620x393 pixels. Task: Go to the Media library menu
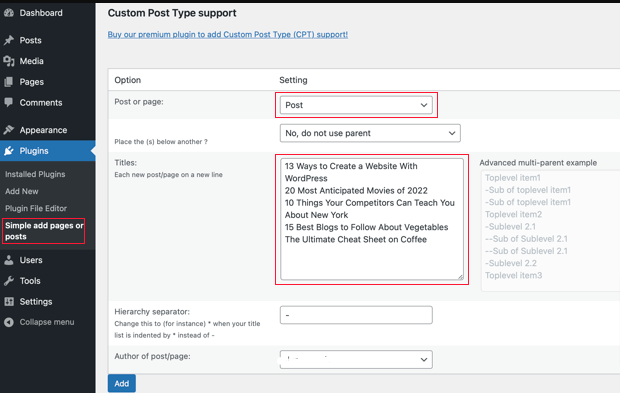click(x=32, y=61)
